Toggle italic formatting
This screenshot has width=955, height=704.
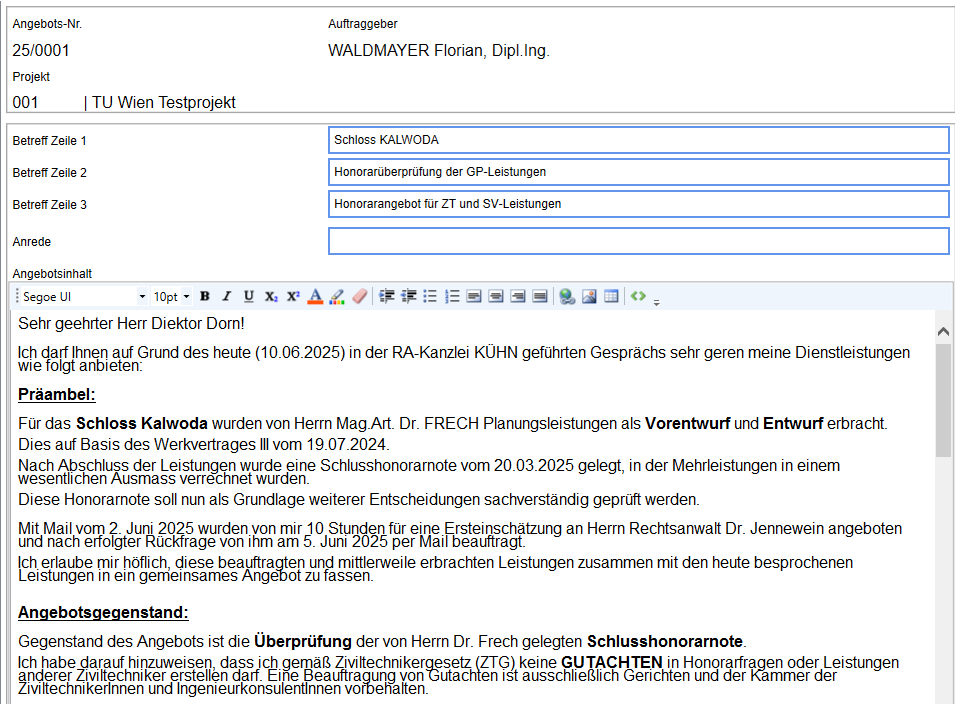[x=227, y=297]
